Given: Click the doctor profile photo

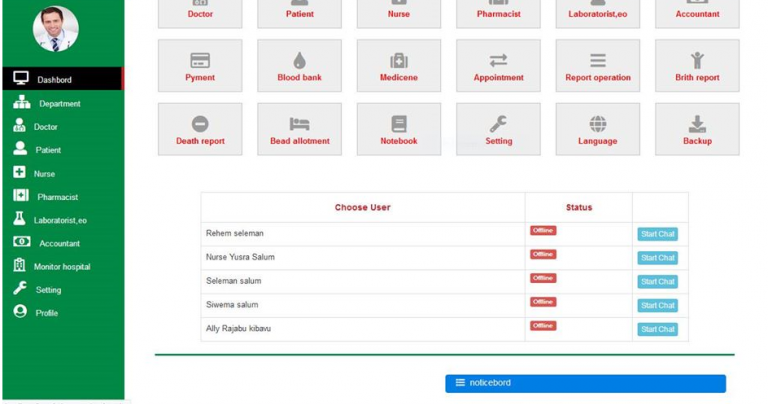Looking at the screenshot, I should (x=55, y=29).
